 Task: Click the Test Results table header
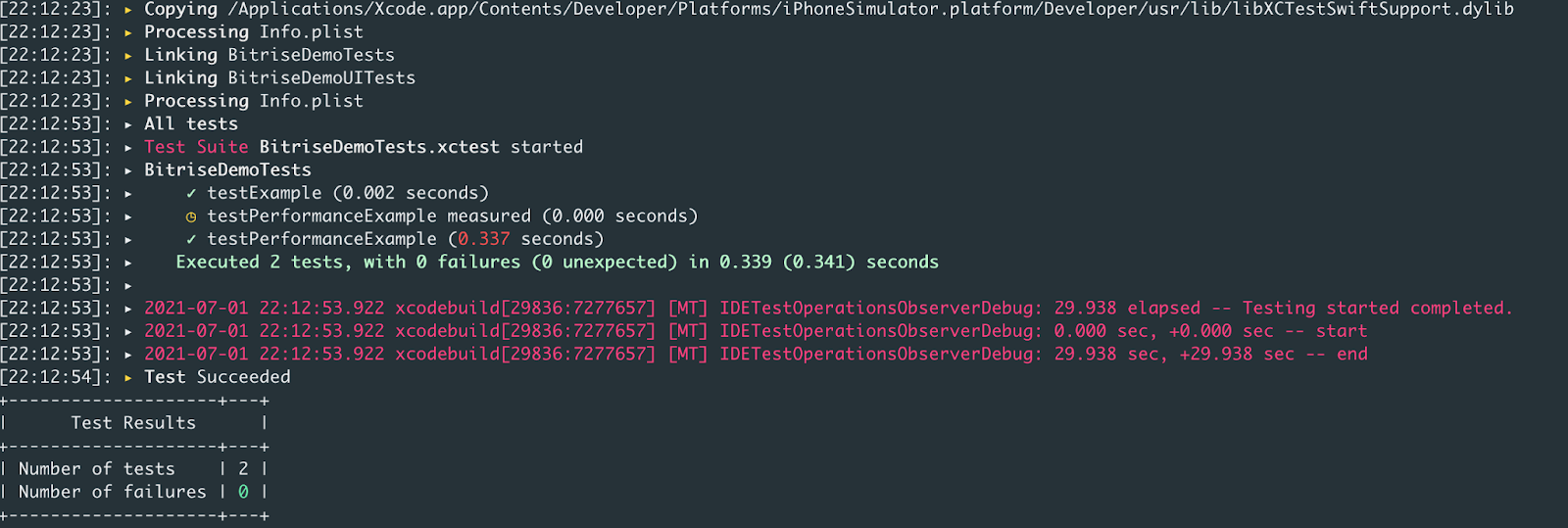tap(133, 423)
